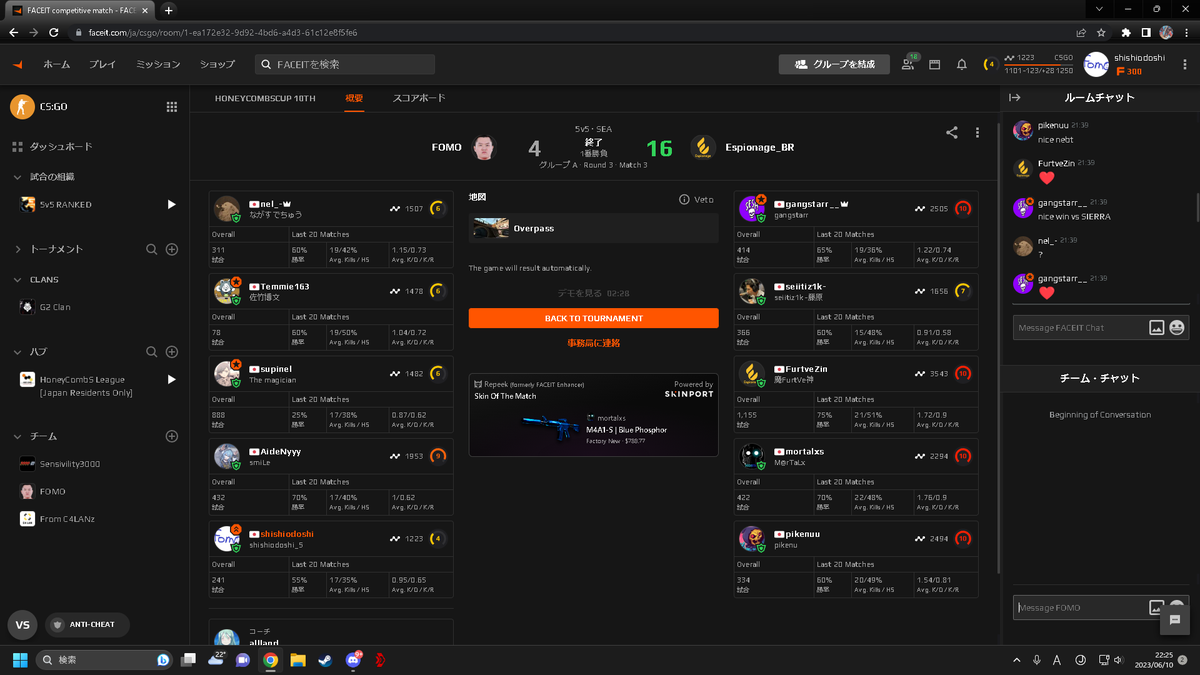Add a tournament with the トーナメント plus icon

tap(172, 249)
